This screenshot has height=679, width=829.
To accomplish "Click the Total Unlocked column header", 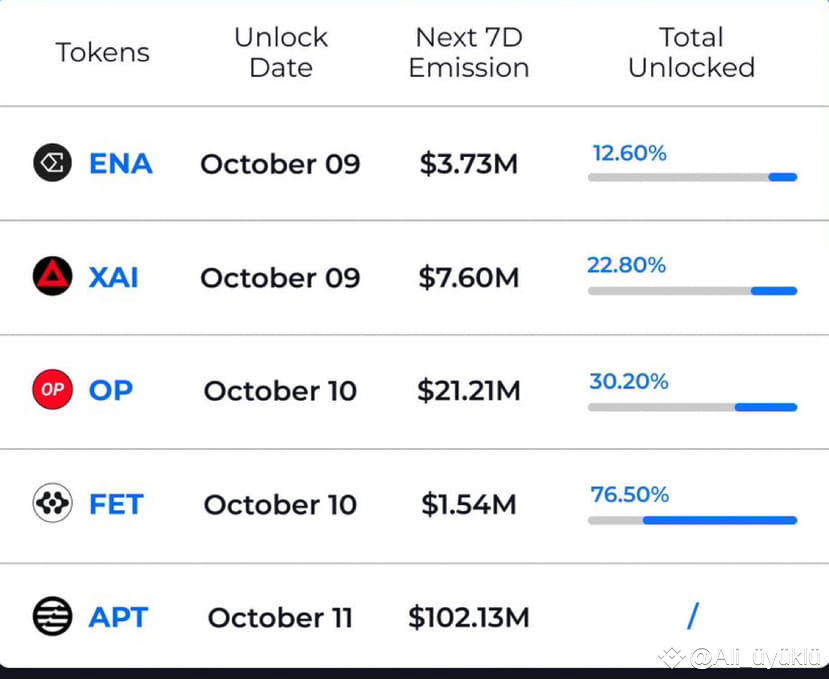I will coord(691,52).
